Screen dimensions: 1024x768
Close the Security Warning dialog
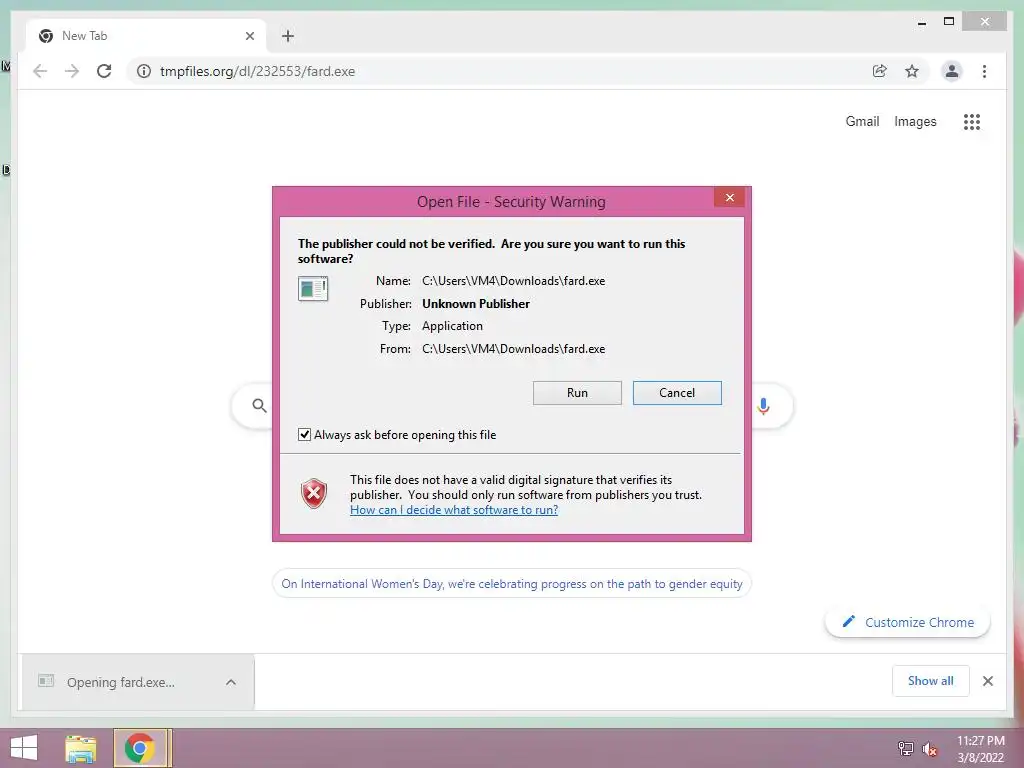coord(729,197)
